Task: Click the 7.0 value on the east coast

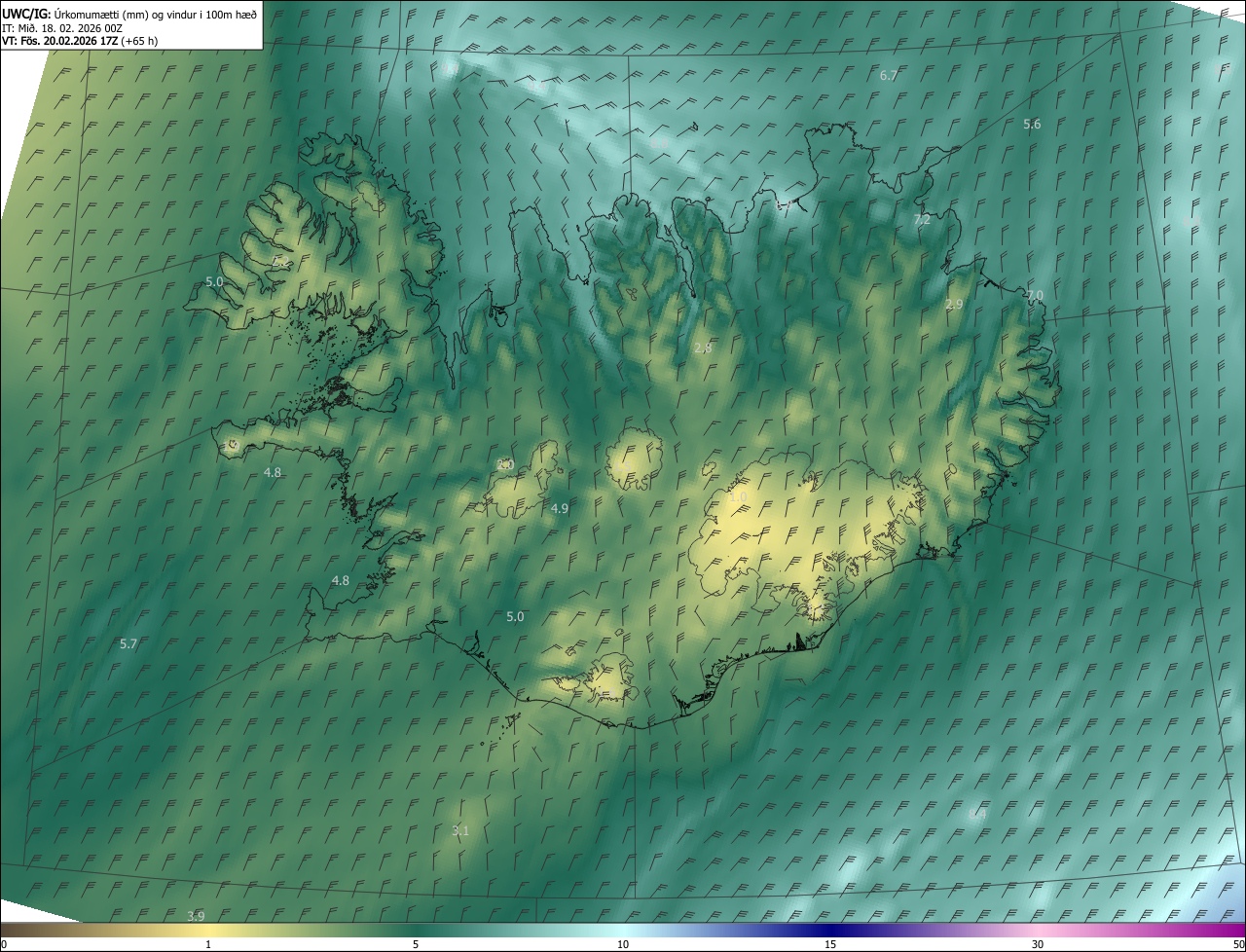Action: pos(1034,296)
